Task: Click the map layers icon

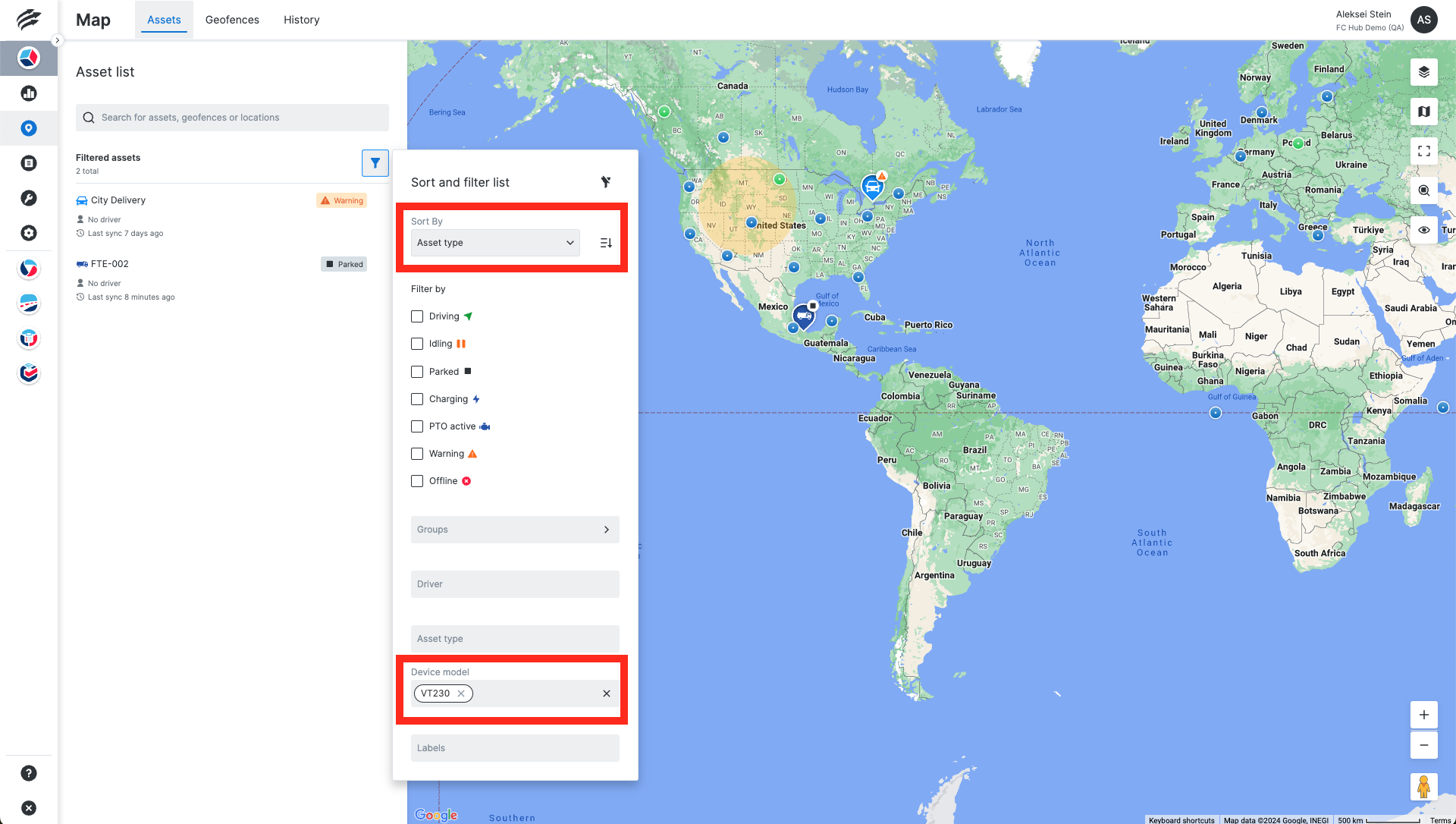Action: pyautogui.click(x=1424, y=72)
